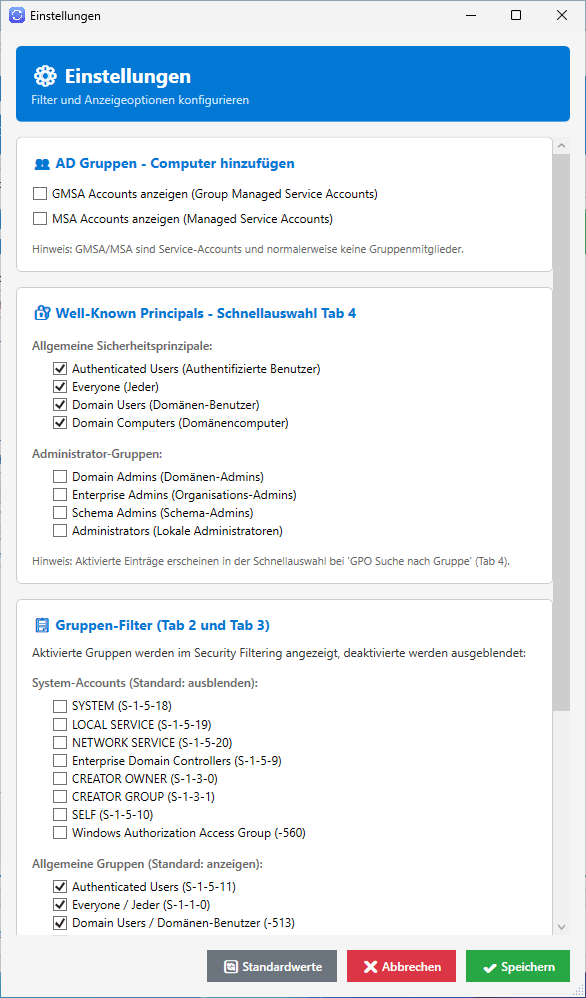Viewport: 586px width, 998px height.
Task: Enable SYSTEM (S-1-5-18) in System-Accounts
Action: (59, 706)
